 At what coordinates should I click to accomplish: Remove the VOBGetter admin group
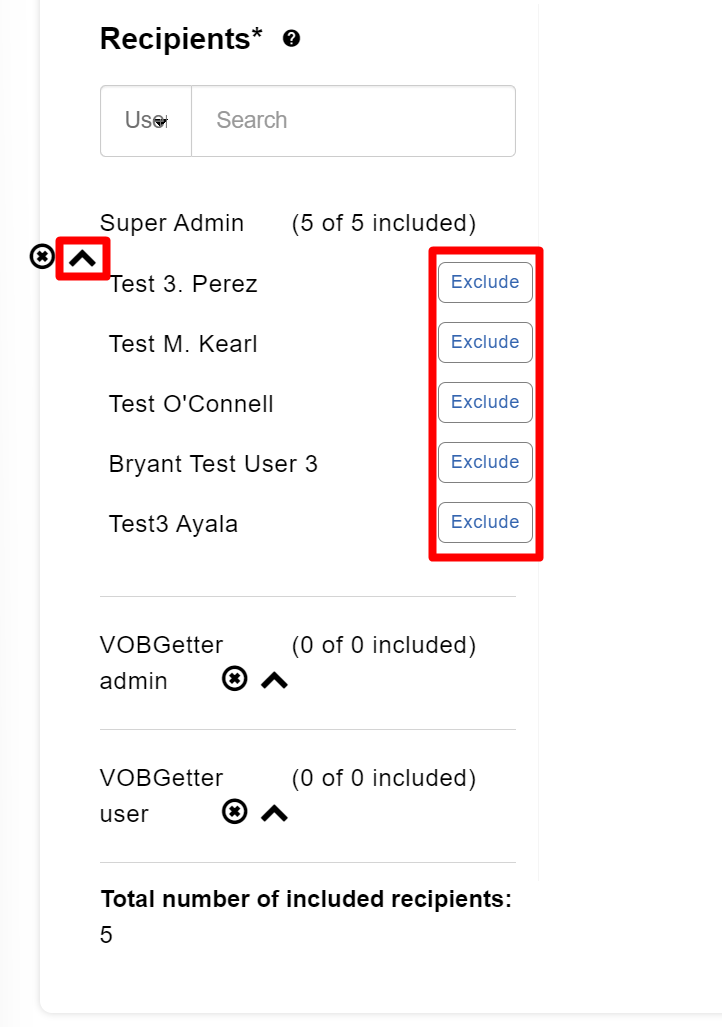(234, 680)
